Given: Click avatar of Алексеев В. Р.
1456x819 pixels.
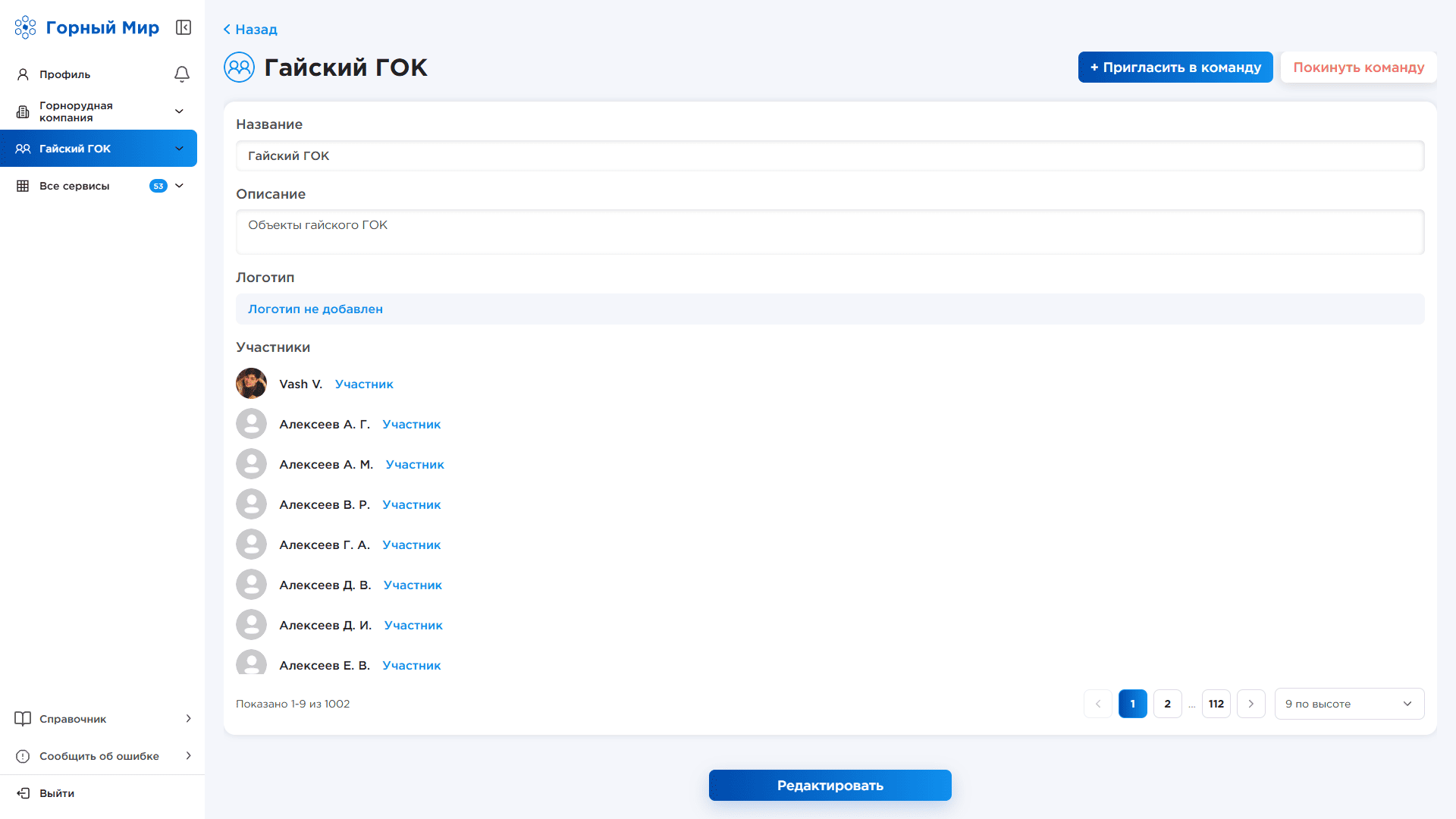Looking at the screenshot, I should [x=251, y=504].
